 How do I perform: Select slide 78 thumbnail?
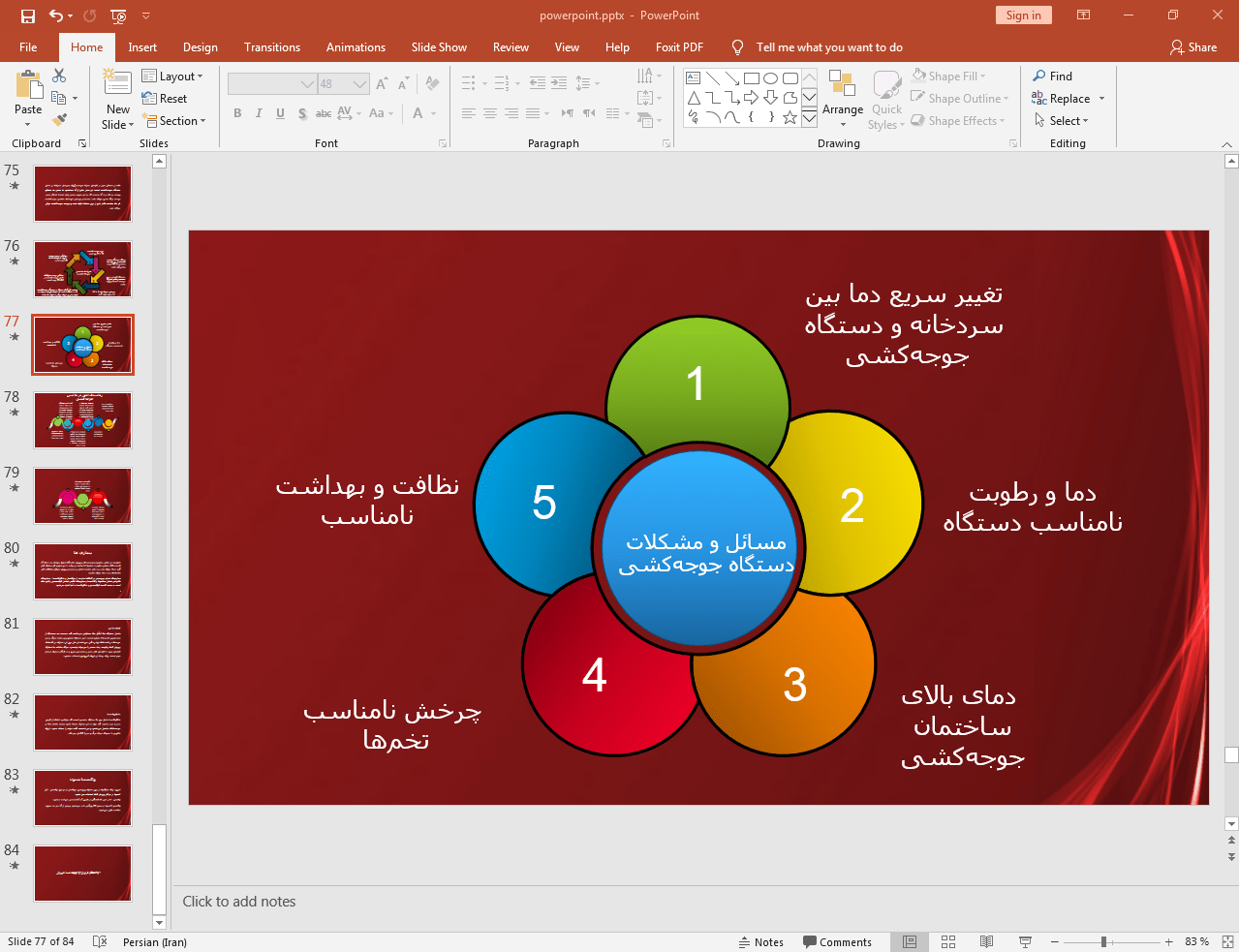[x=83, y=420]
